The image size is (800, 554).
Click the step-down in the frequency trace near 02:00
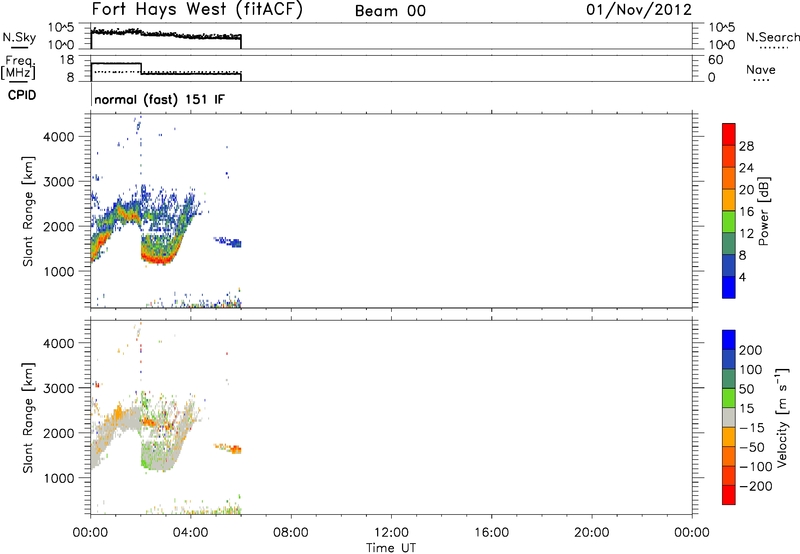click(x=141, y=68)
